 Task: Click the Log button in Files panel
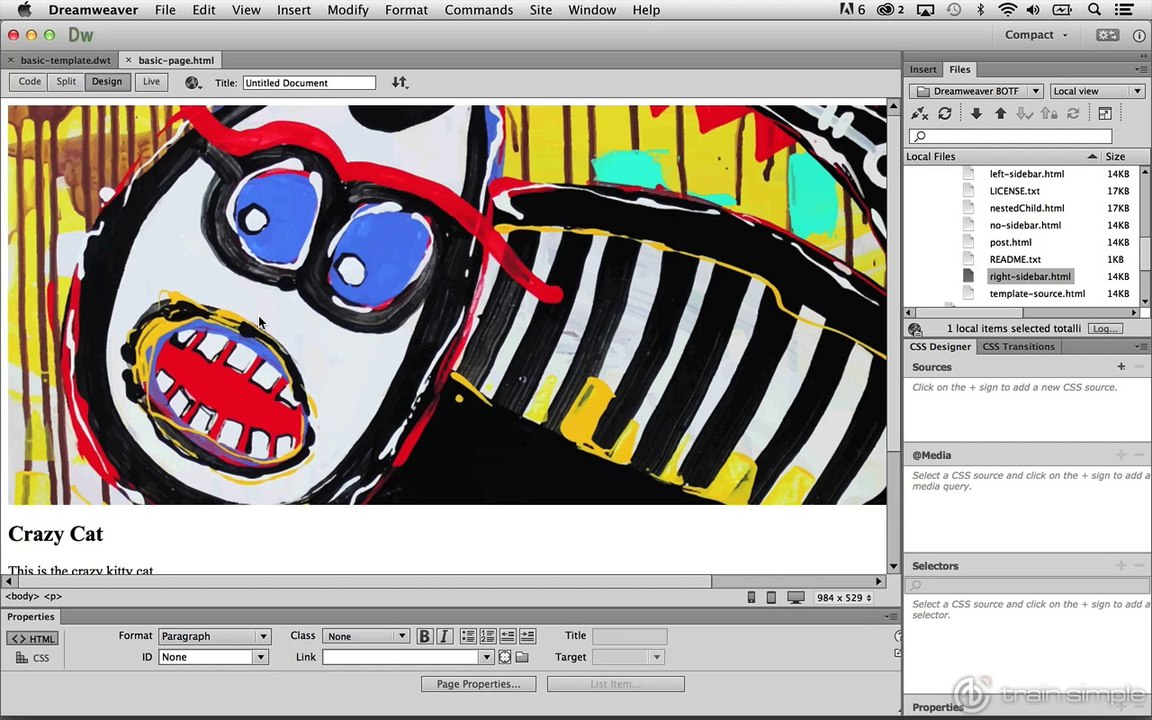click(1105, 328)
